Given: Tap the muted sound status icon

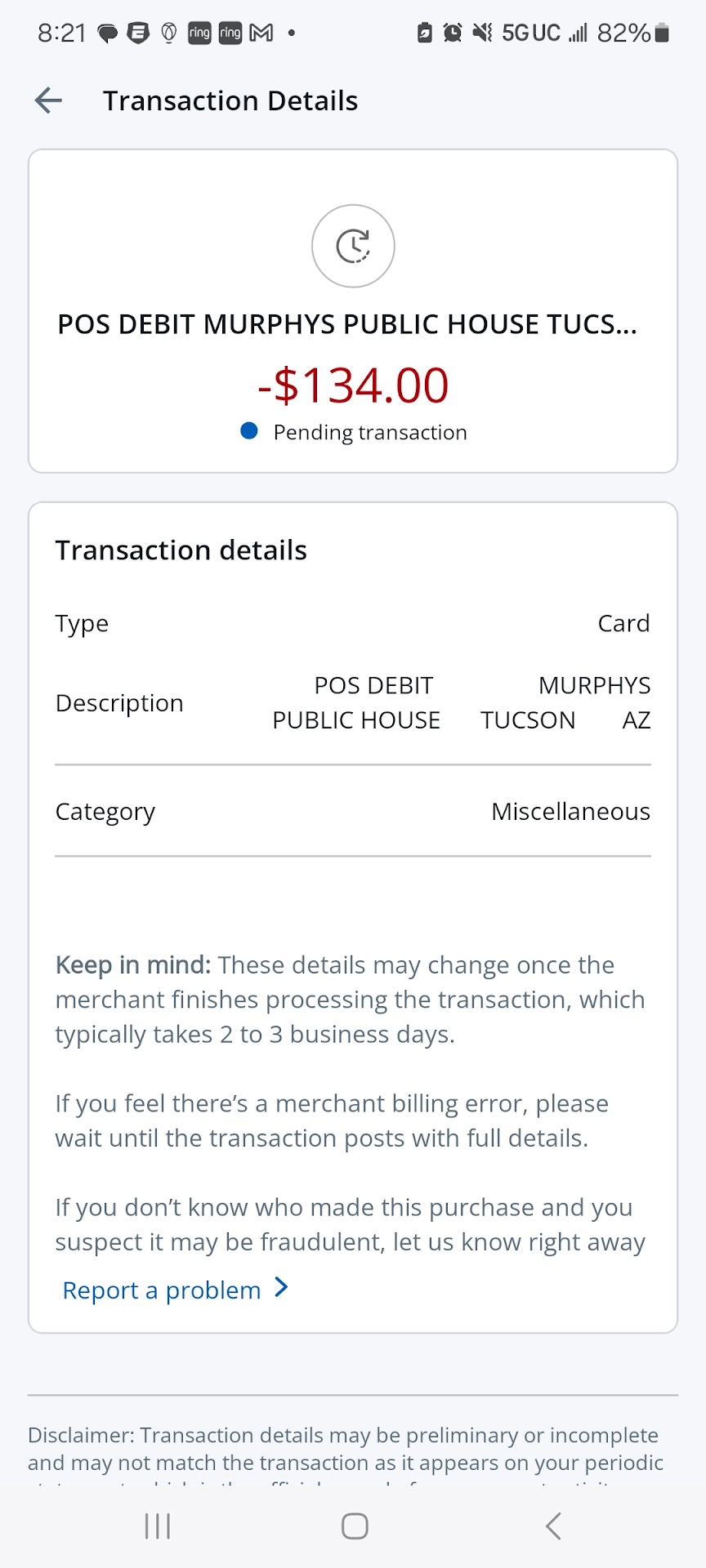Looking at the screenshot, I should tap(483, 33).
